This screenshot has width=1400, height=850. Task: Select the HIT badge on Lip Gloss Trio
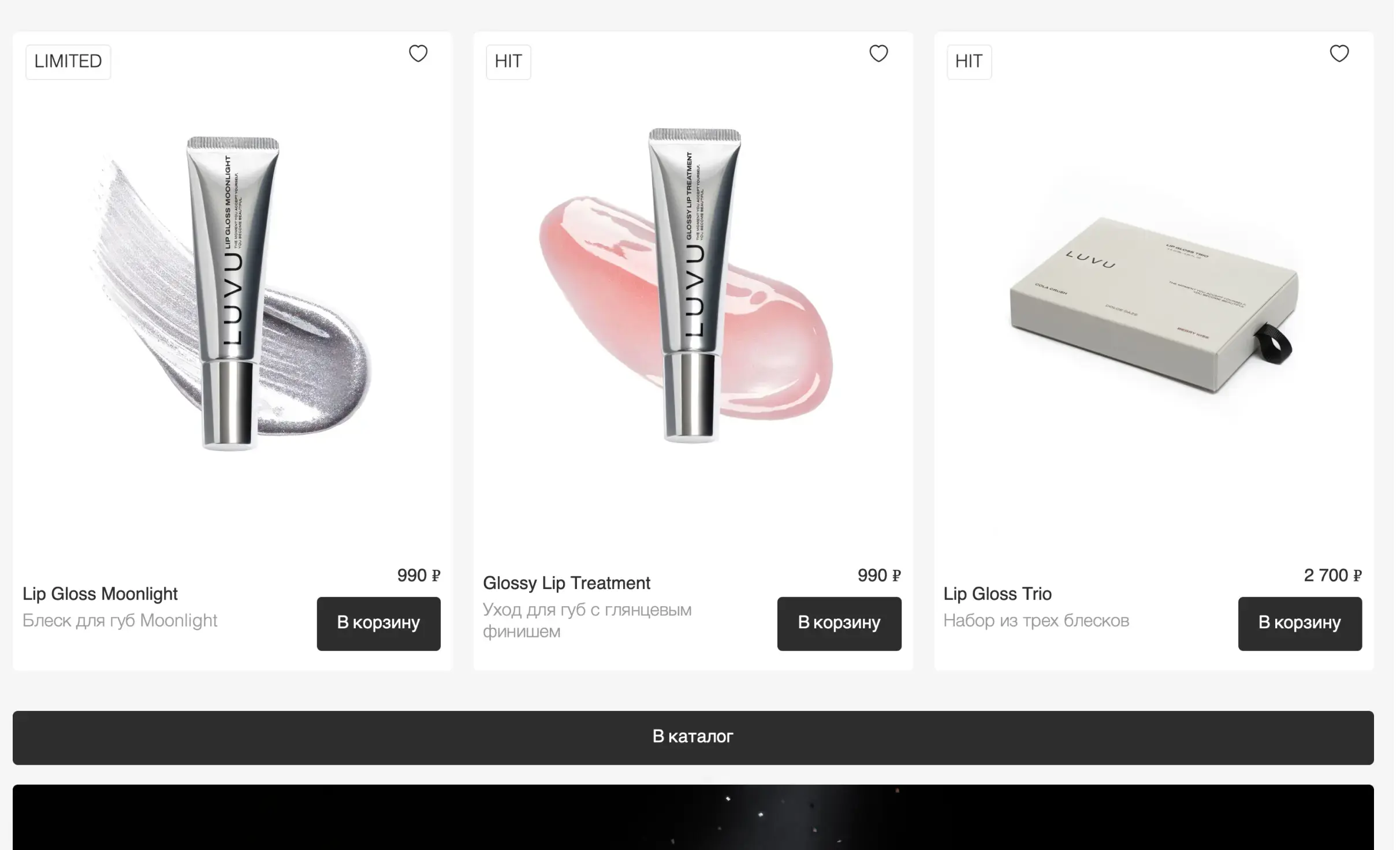969,62
